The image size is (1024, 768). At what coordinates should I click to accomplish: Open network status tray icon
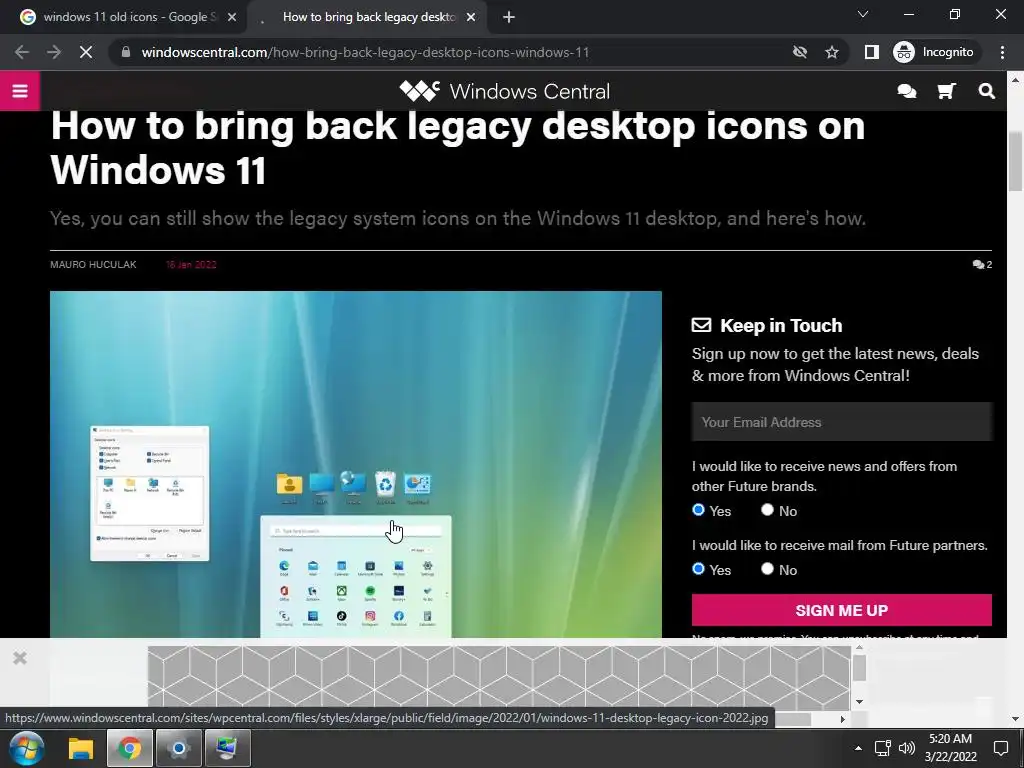click(882, 748)
